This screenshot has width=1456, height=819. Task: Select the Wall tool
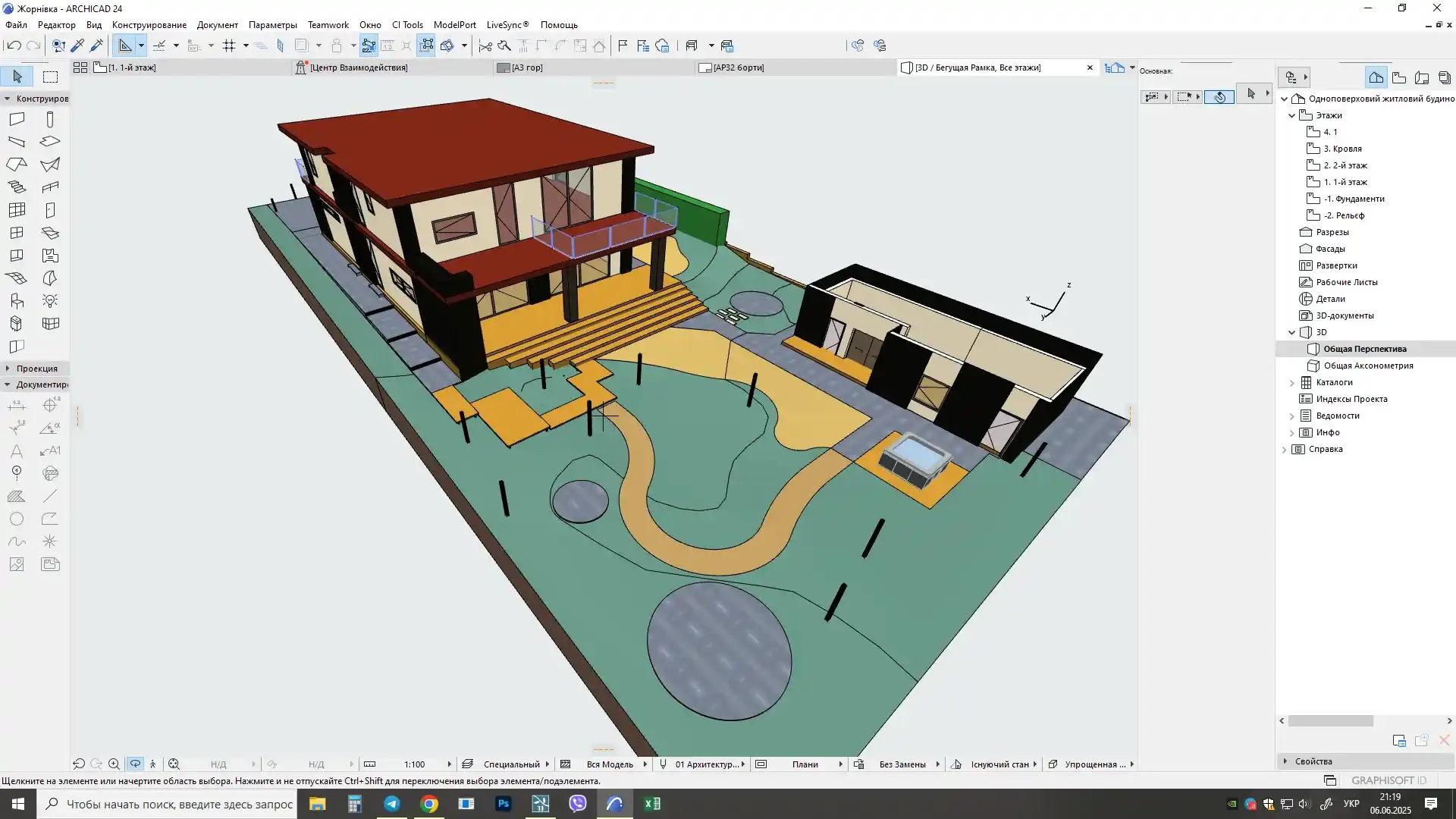click(x=17, y=119)
